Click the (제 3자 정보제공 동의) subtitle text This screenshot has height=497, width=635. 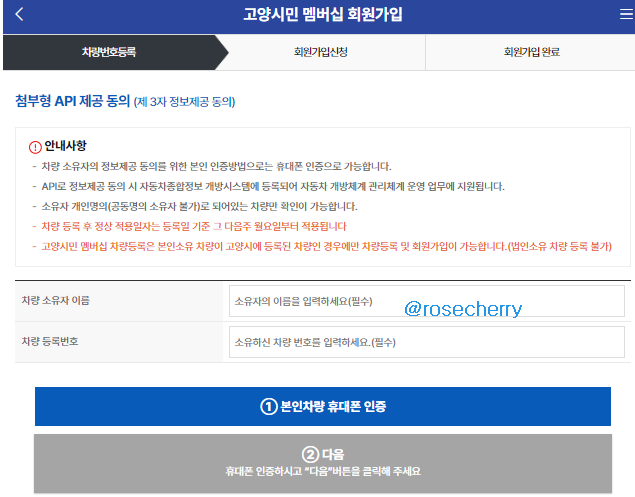click(184, 102)
